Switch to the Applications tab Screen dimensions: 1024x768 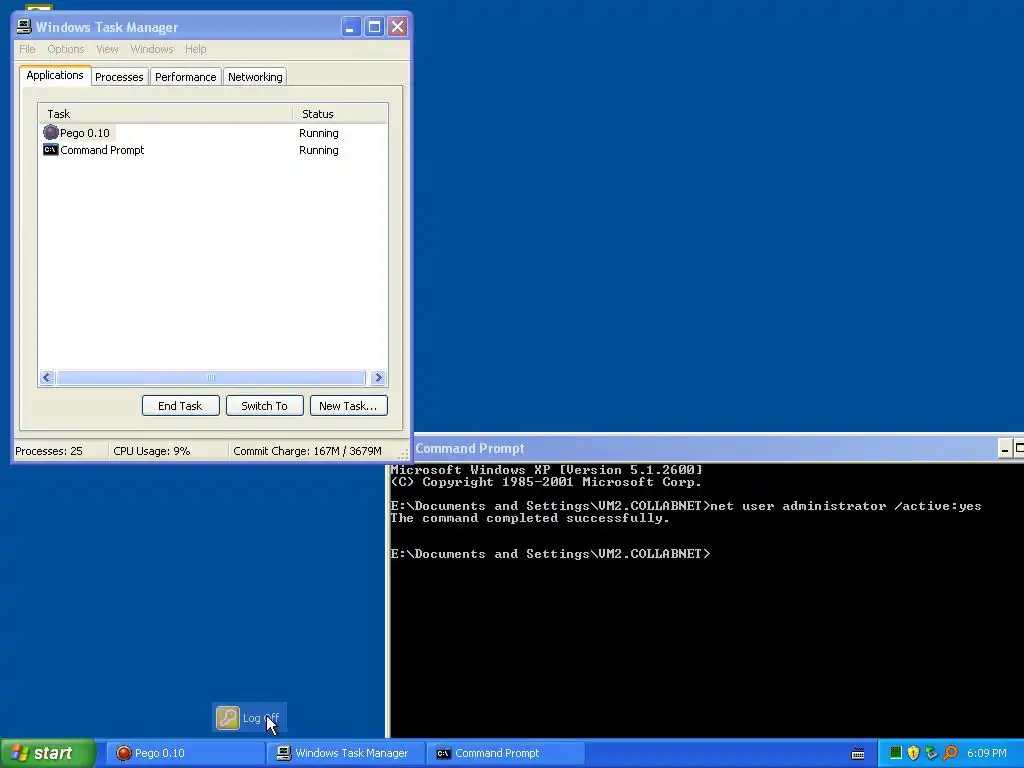(55, 75)
